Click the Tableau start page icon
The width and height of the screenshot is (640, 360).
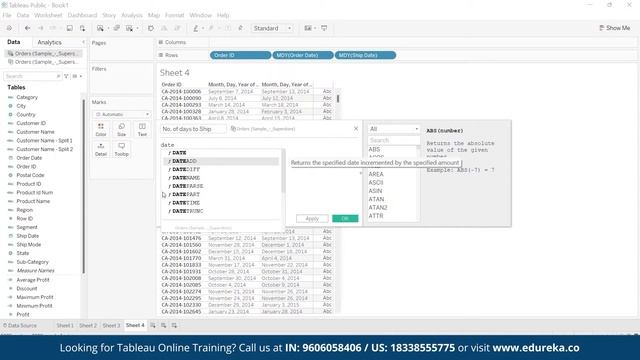[9, 28]
